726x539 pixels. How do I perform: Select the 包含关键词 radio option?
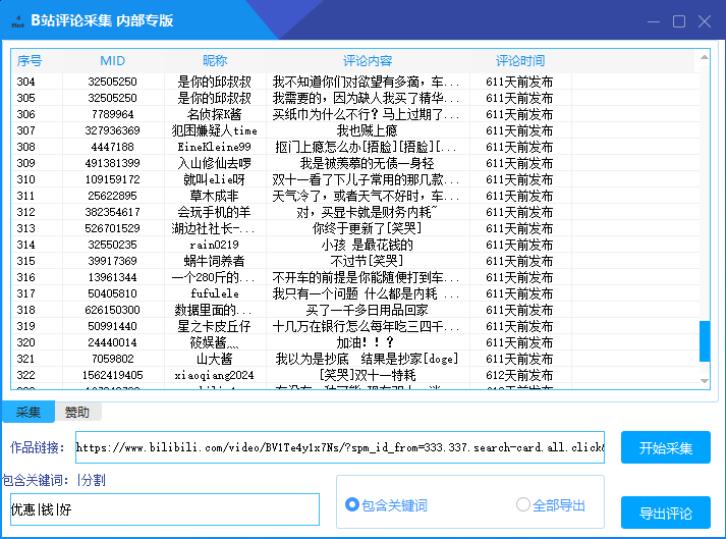(x=352, y=505)
